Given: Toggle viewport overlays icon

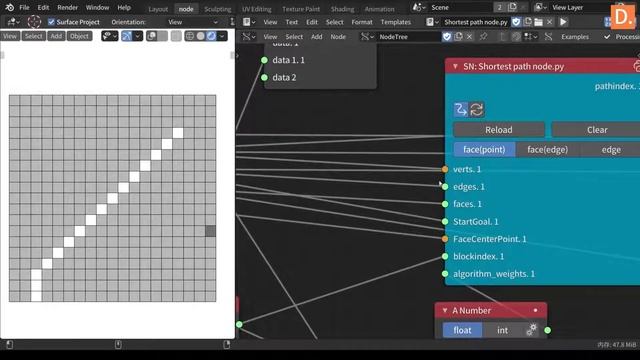Looking at the screenshot, I should [x=152, y=36].
